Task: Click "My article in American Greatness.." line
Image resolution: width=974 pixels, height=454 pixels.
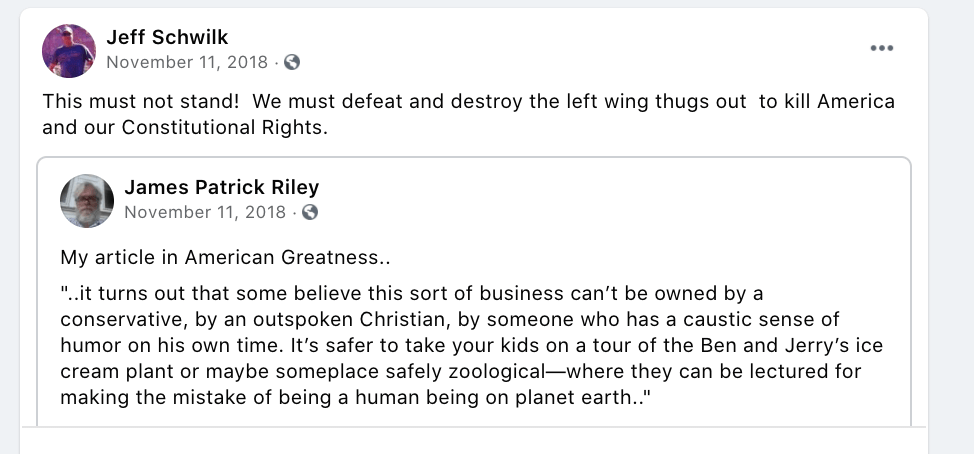Action: pyautogui.click(x=225, y=257)
